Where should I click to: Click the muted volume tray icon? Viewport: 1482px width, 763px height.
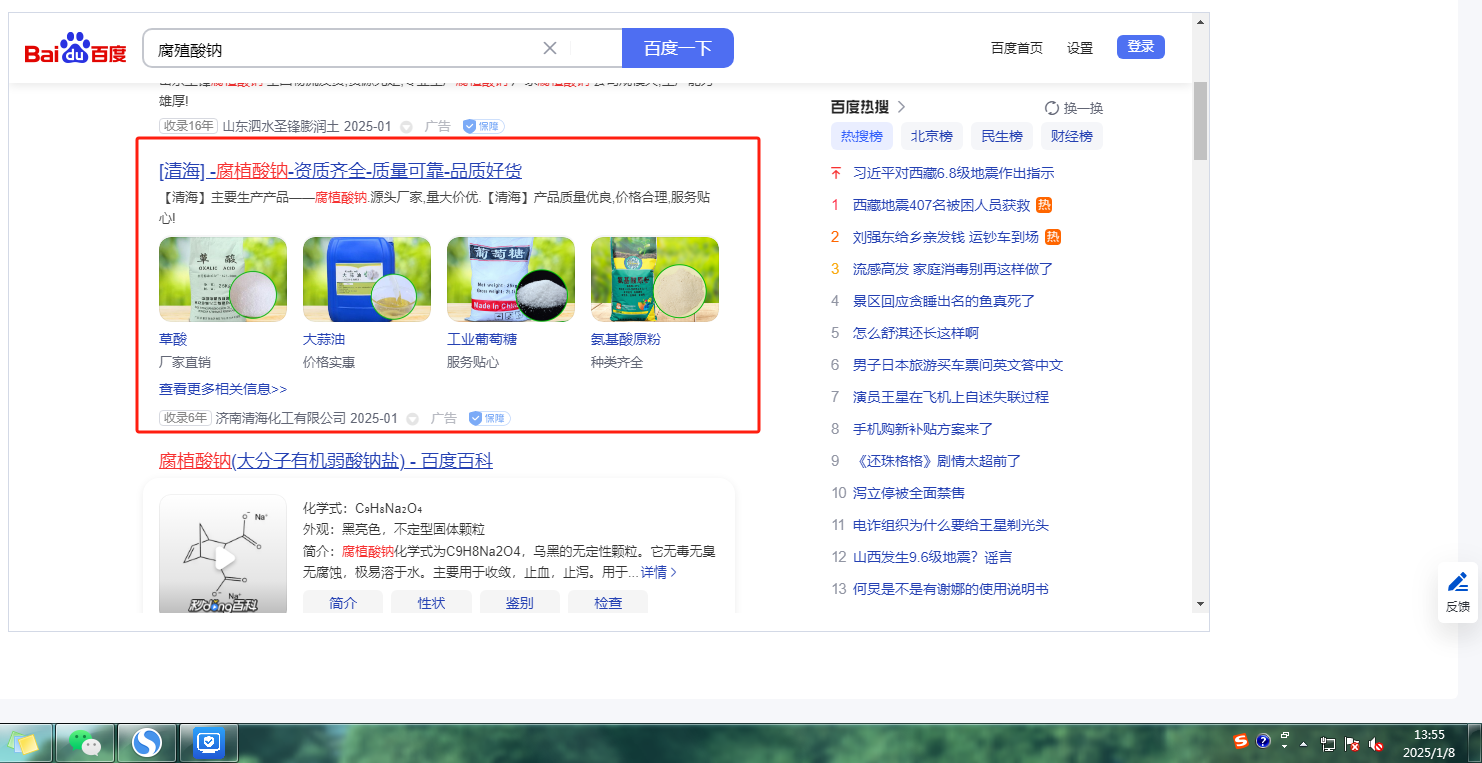coord(1376,744)
